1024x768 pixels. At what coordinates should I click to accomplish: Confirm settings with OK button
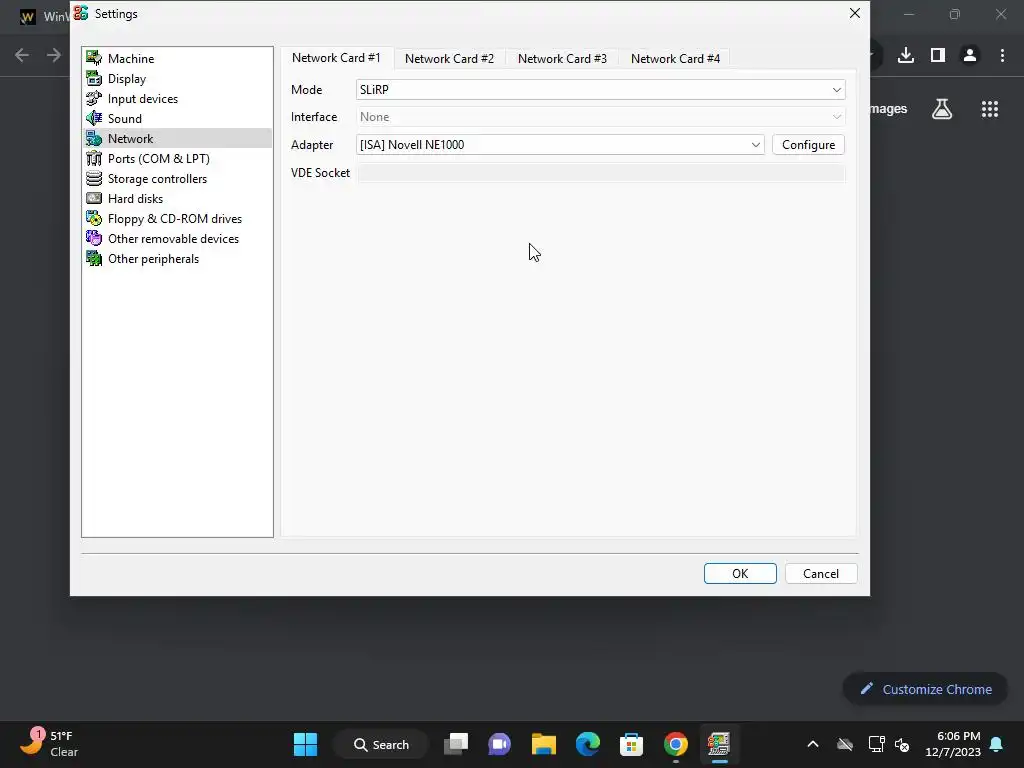740,573
